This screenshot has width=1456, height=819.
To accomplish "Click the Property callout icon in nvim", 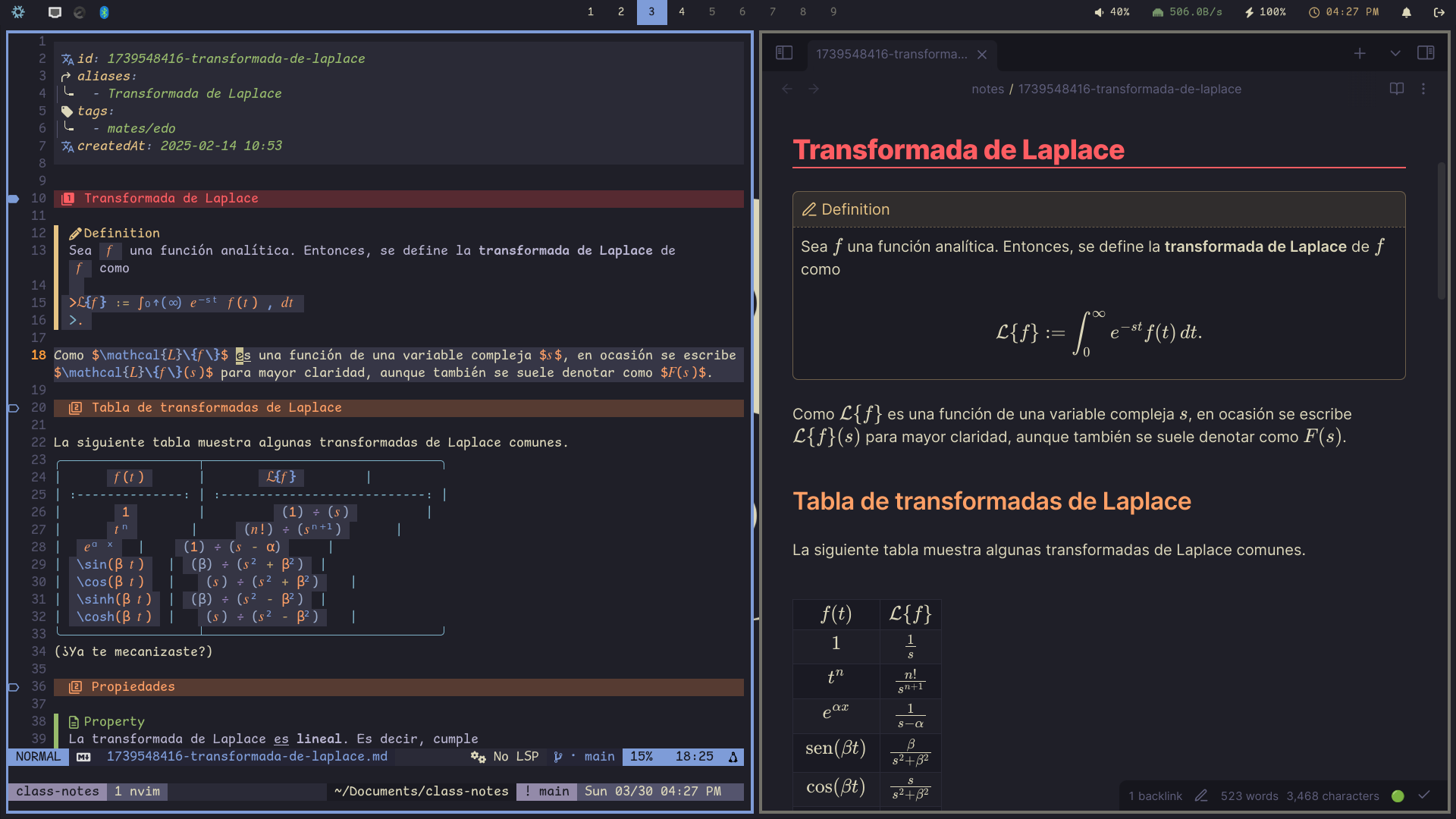I will [74, 722].
